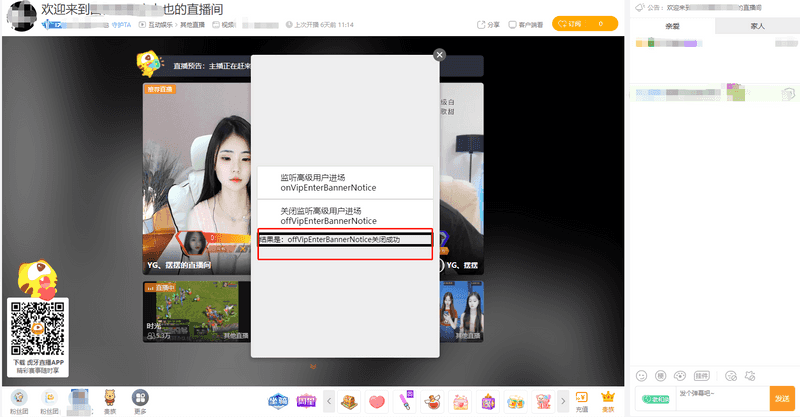800x417 pixels.
Task: Click the 视频 link under the title
Action: tap(223, 25)
